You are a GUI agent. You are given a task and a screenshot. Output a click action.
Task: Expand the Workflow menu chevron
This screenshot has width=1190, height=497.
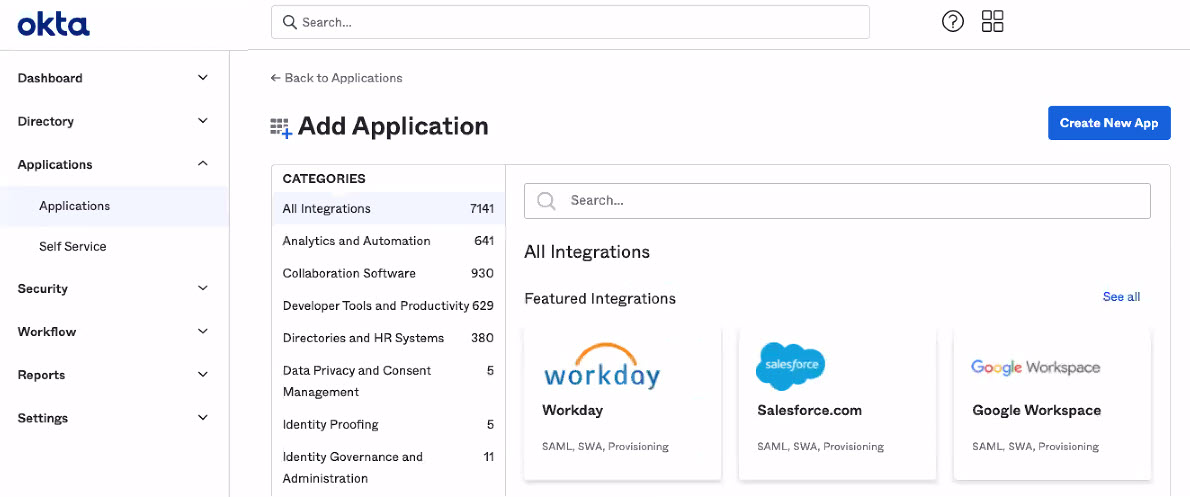(x=203, y=332)
